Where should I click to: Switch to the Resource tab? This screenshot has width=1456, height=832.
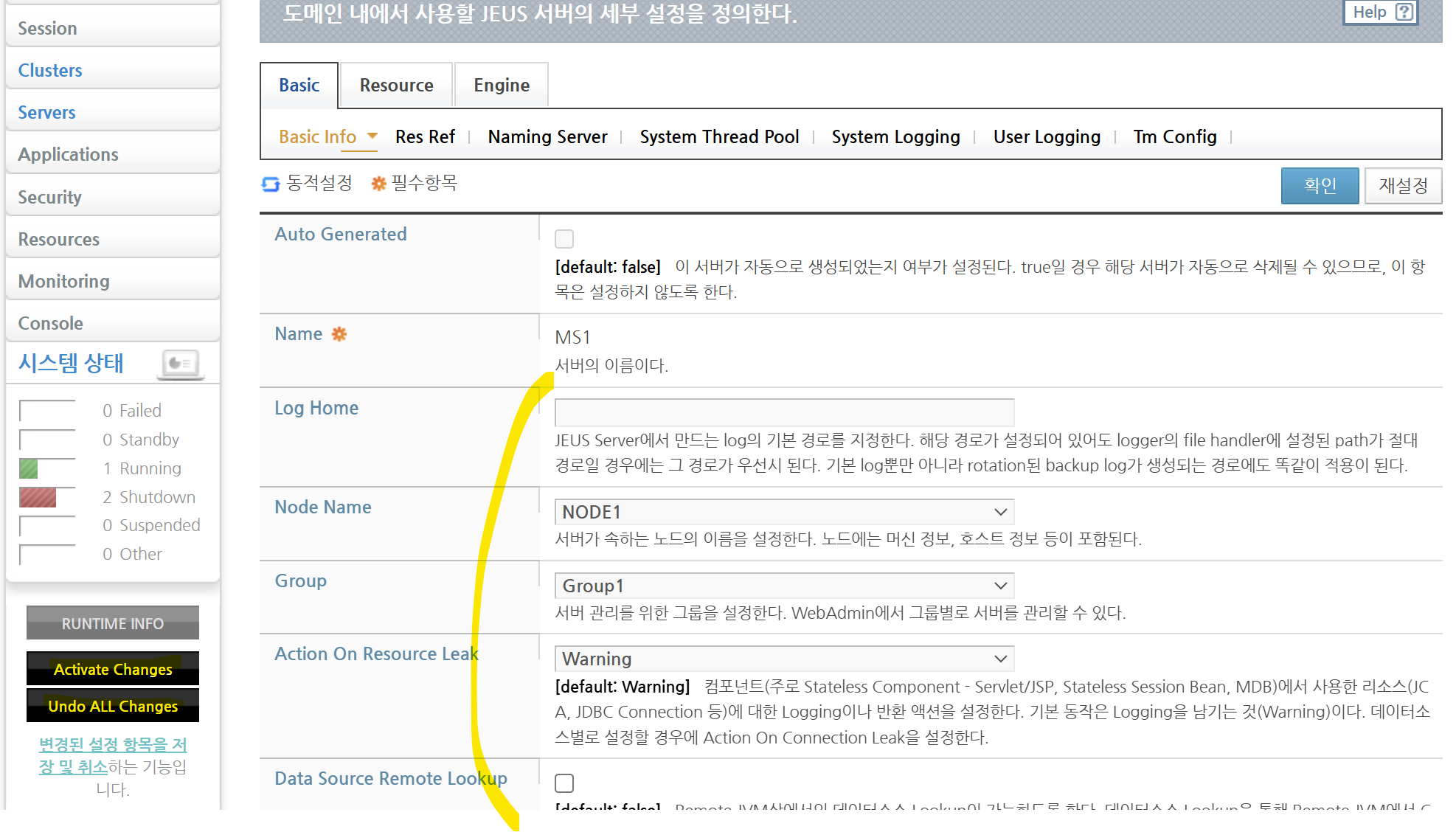pos(396,86)
